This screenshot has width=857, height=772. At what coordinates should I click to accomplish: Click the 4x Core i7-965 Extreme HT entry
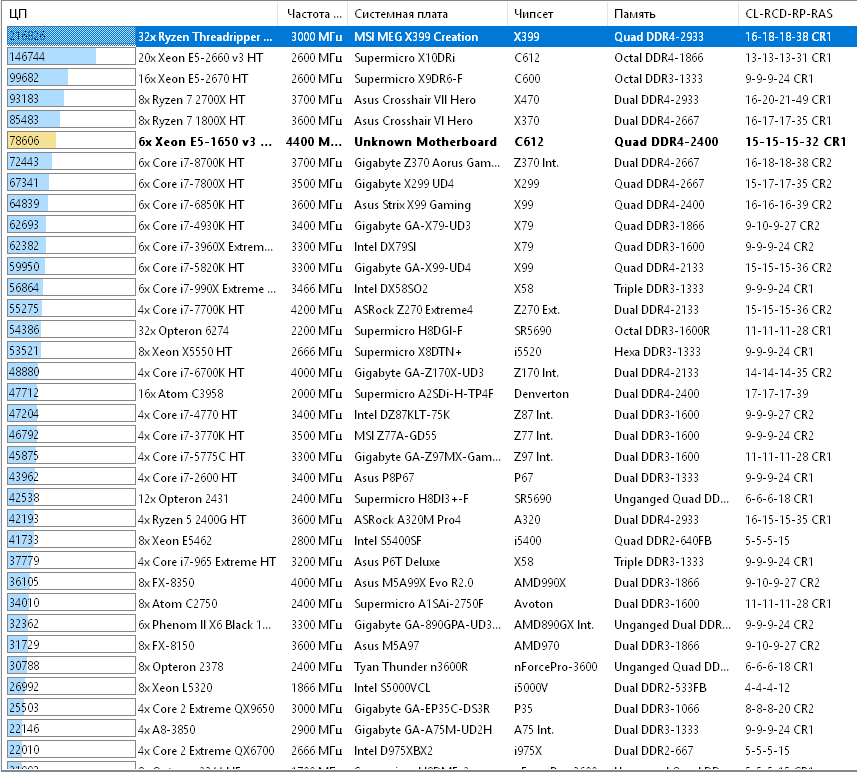click(x=207, y=562)
